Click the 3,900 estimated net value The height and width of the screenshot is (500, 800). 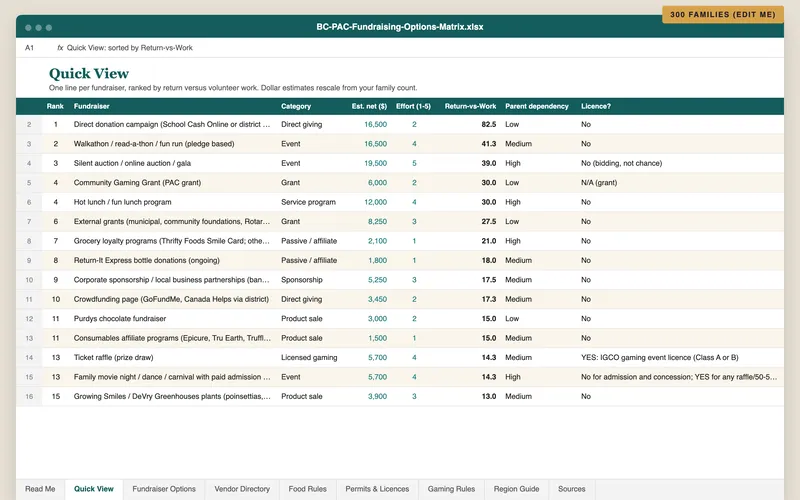click(378, 396)
